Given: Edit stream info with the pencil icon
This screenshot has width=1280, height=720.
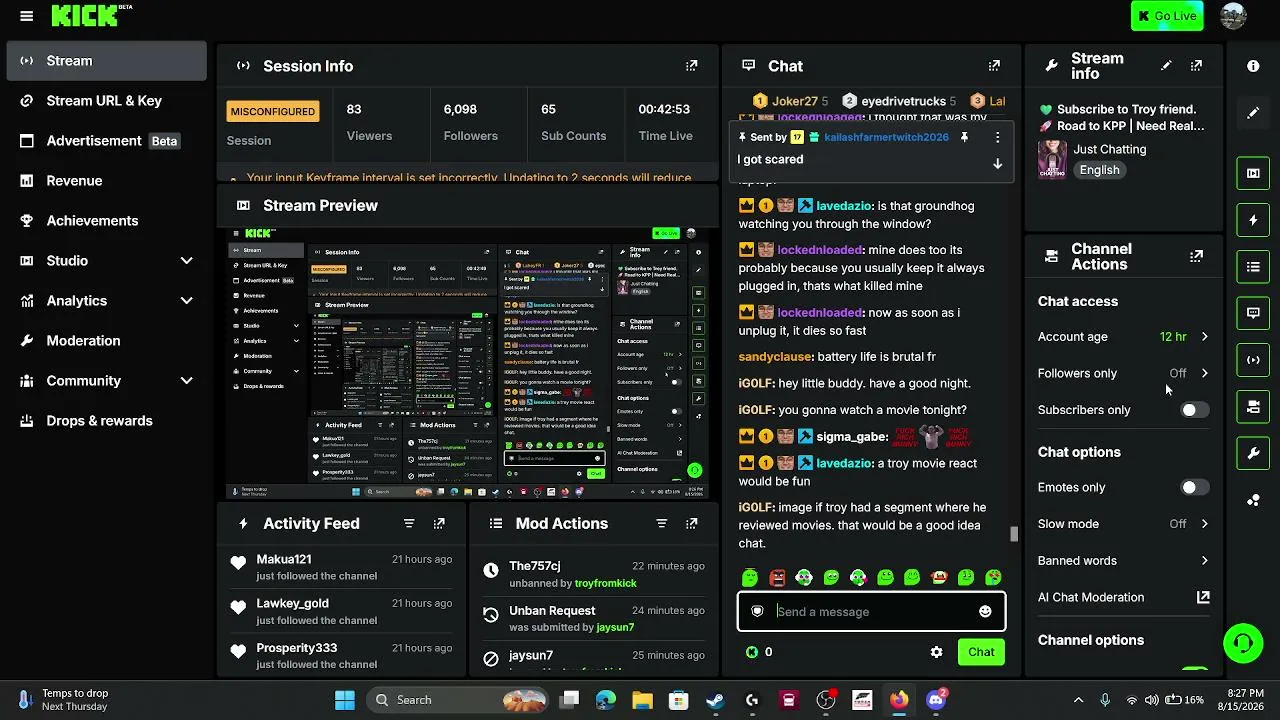Looking at the screenshot, I should tap(1166, 66).
